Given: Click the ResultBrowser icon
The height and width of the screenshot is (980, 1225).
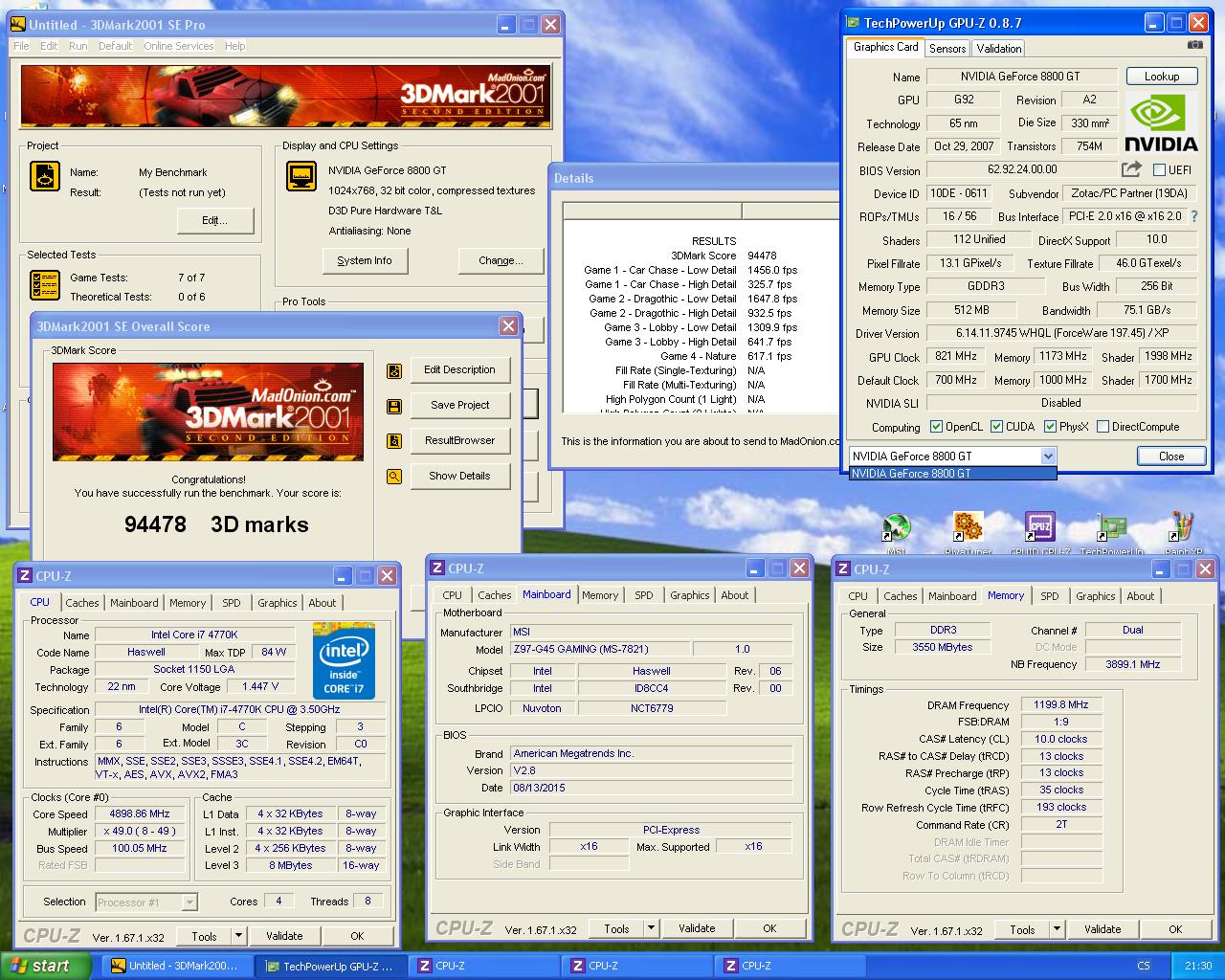Looking at the screenshot, I should (x=394, y=441).
